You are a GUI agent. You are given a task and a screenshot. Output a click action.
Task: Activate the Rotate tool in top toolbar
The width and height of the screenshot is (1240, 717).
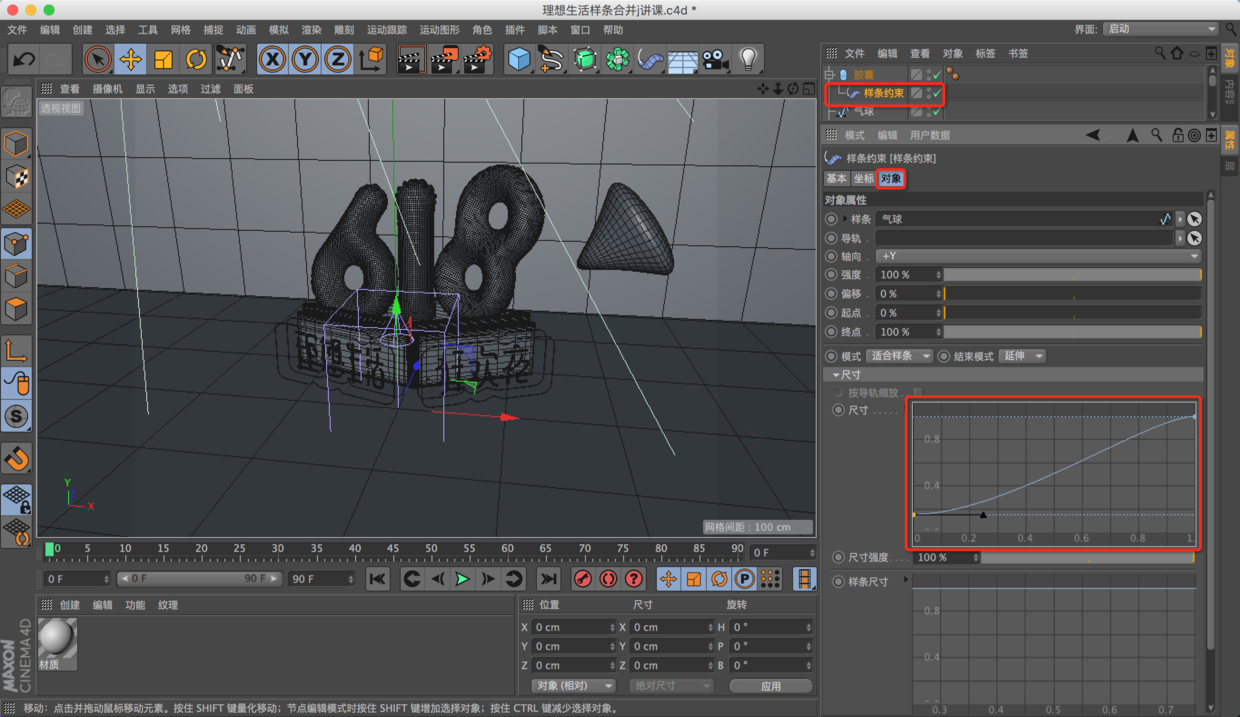[x=196, y=60]
